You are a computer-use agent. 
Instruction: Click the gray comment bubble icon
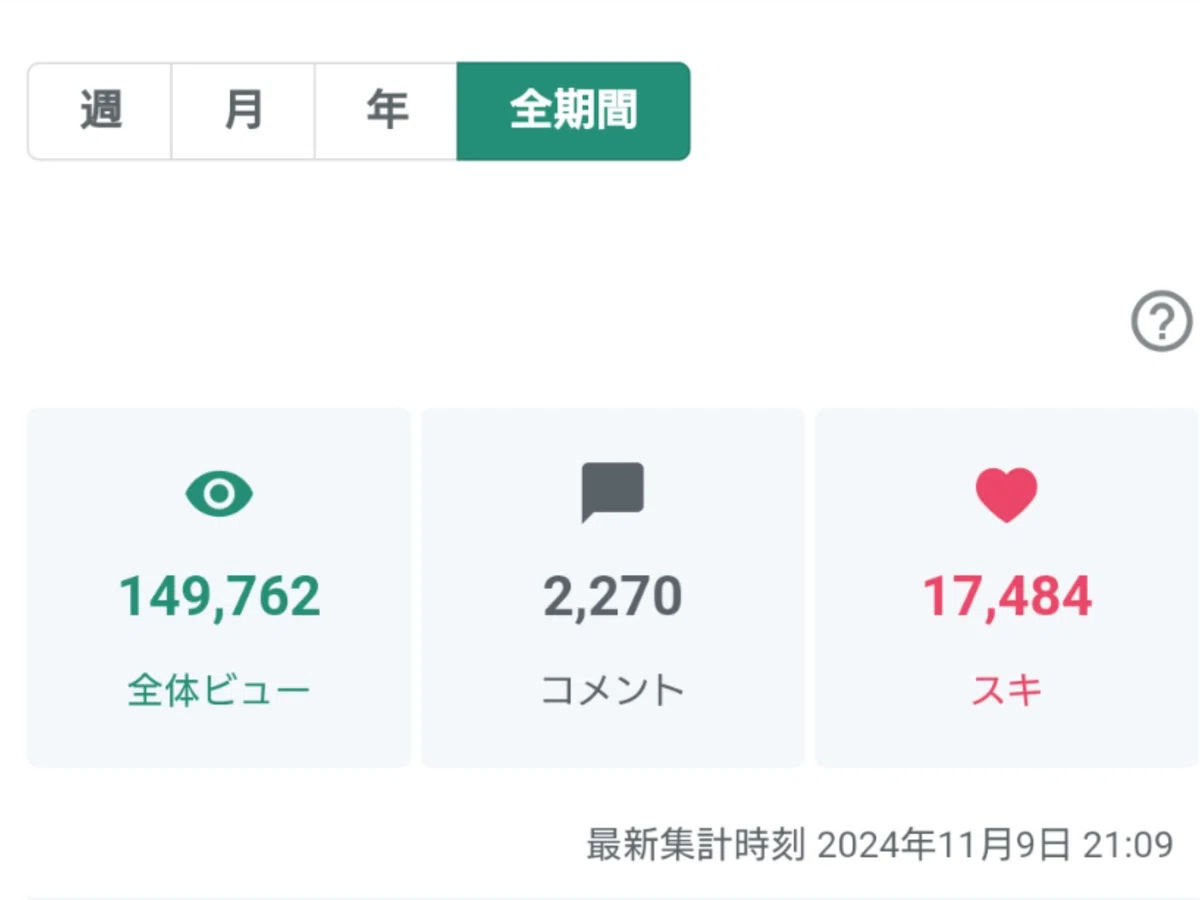pos(612,493)
